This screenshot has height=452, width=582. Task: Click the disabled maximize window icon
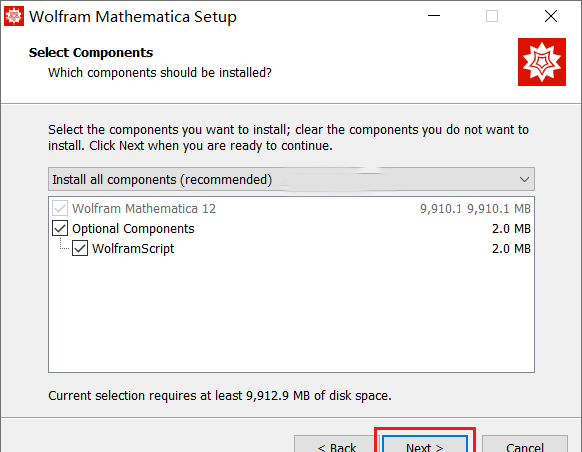[x=492, y=16]
